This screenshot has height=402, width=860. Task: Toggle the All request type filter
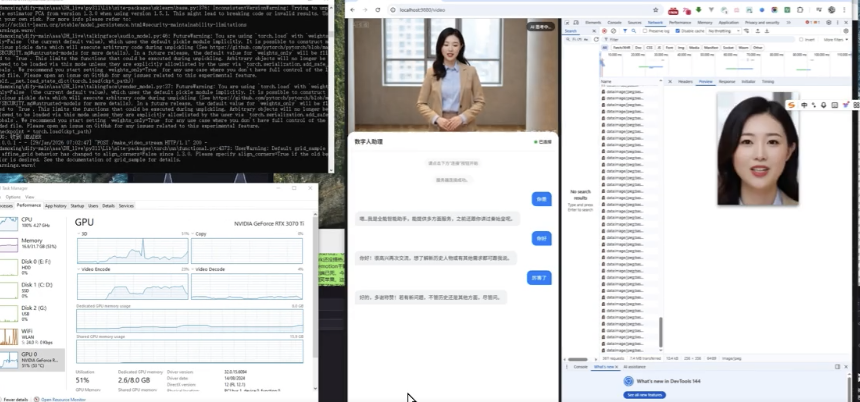click(604, 48)
